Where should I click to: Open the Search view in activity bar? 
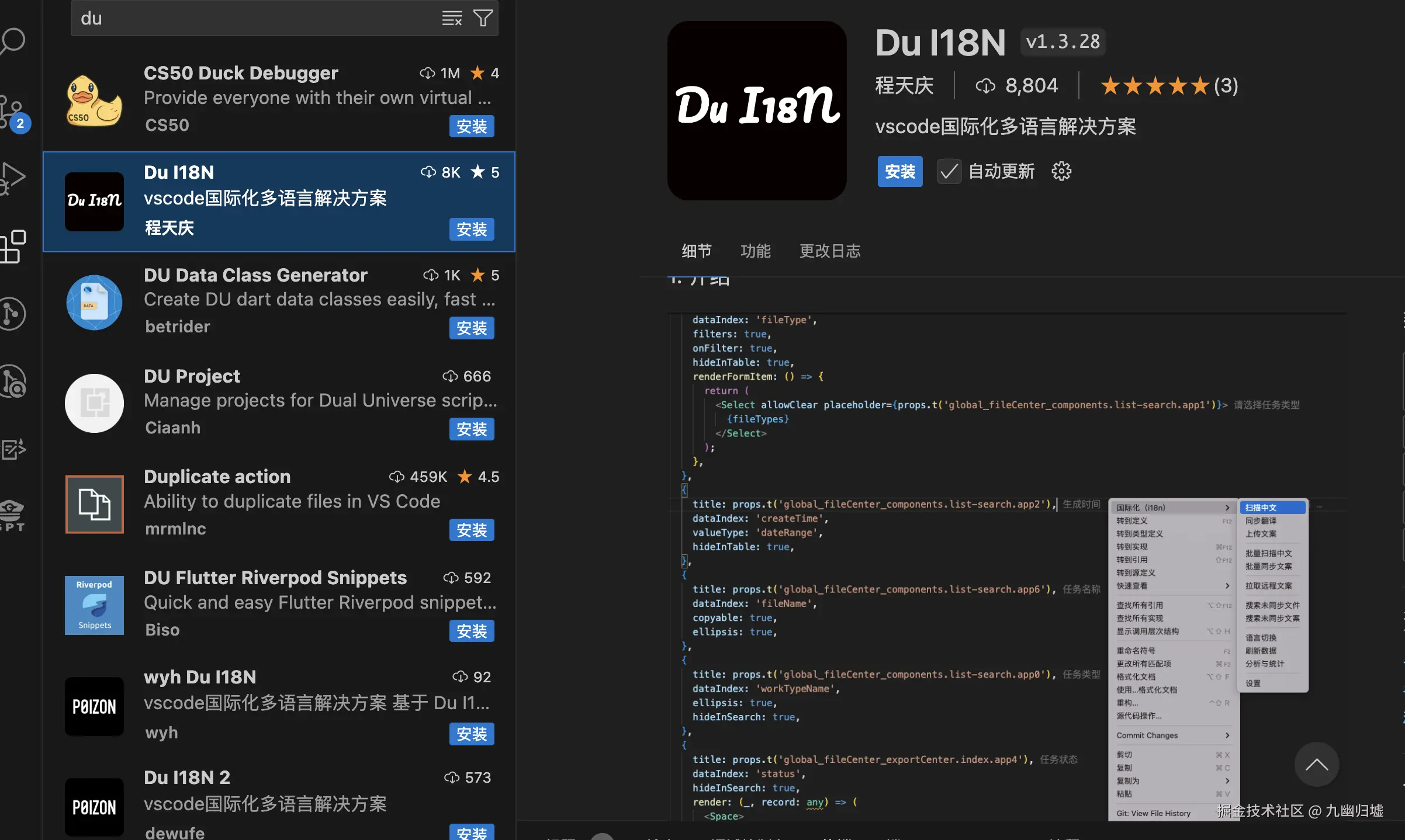click(x=13, y=41)
